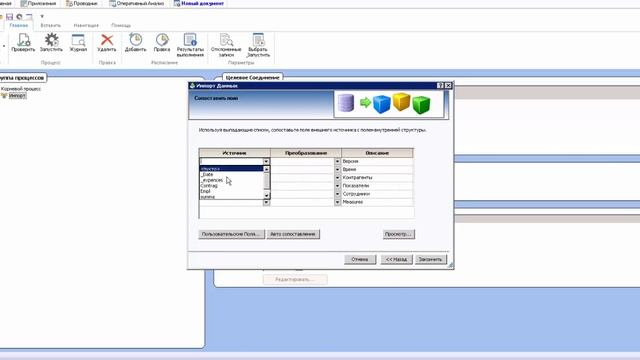Screen dimensions: 640x360
Task: Choose _expences in the source dropdown list
Action: [231, 180]
